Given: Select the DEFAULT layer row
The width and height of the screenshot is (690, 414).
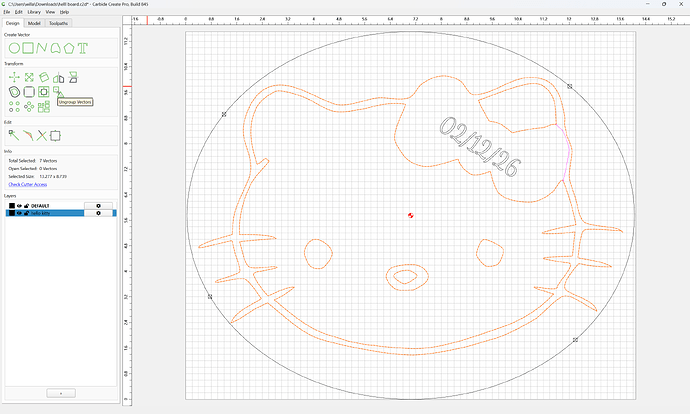Looking at the screenshot, I should 61,206.
